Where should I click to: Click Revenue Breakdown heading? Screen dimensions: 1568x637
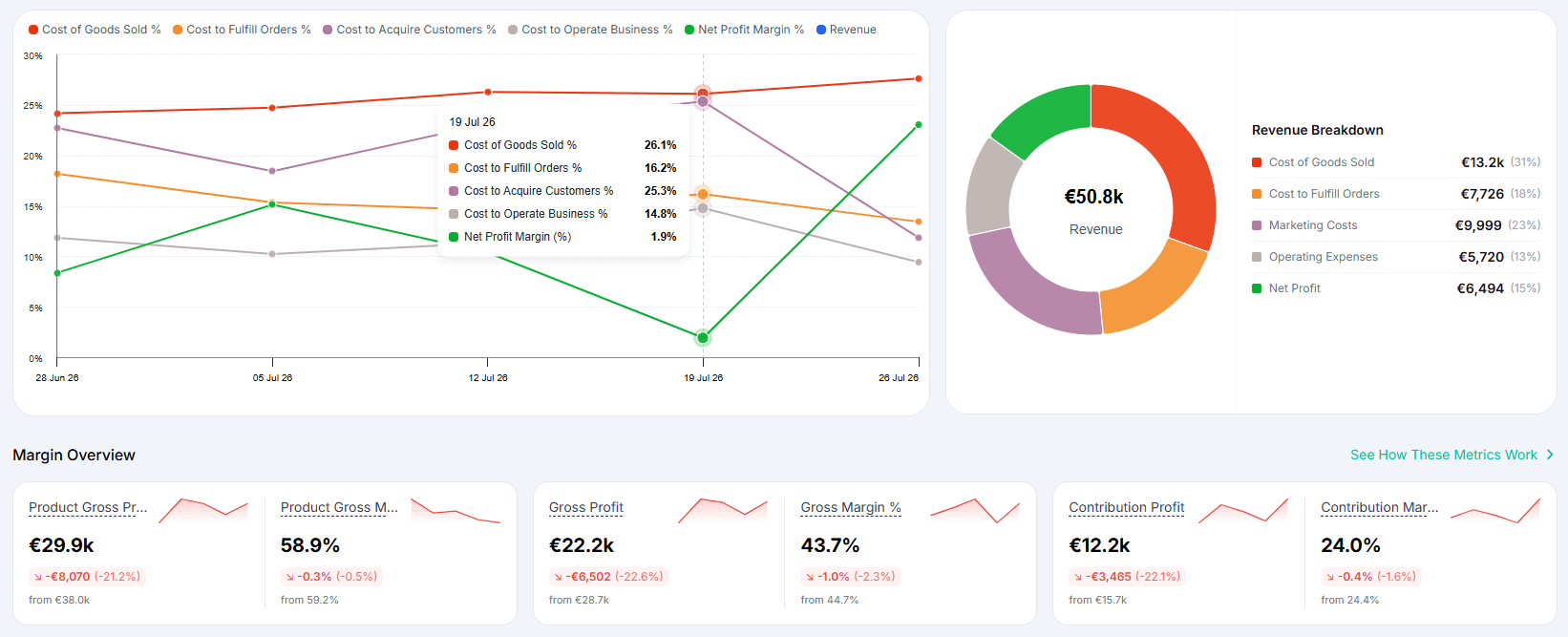tap(1318, 130)
